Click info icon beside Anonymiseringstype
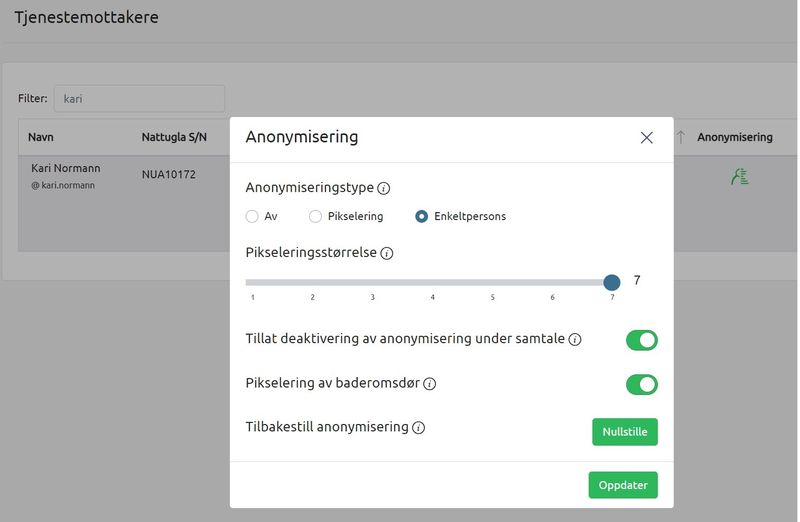 coord(384,188)
